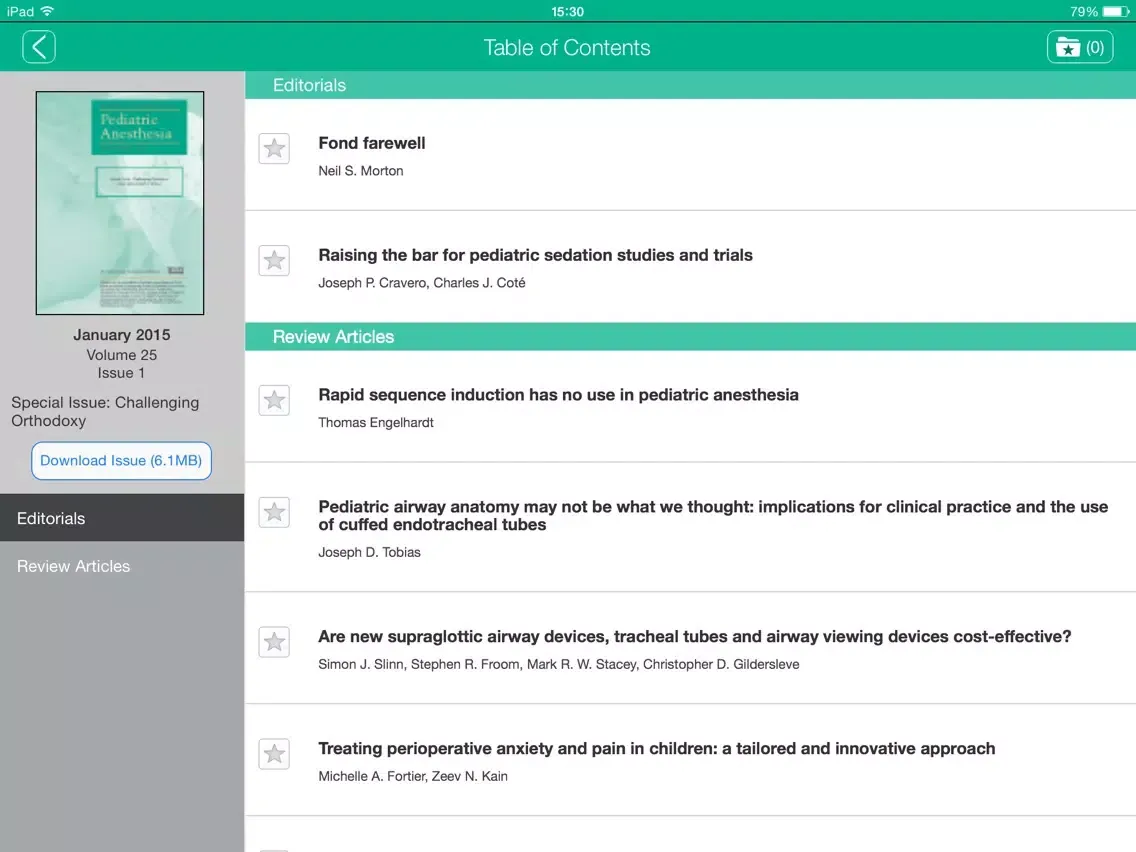Open Treating perioperative anxiety and pain article
This screenshot has height=852, width=1136.
click(x=656, y=748)
